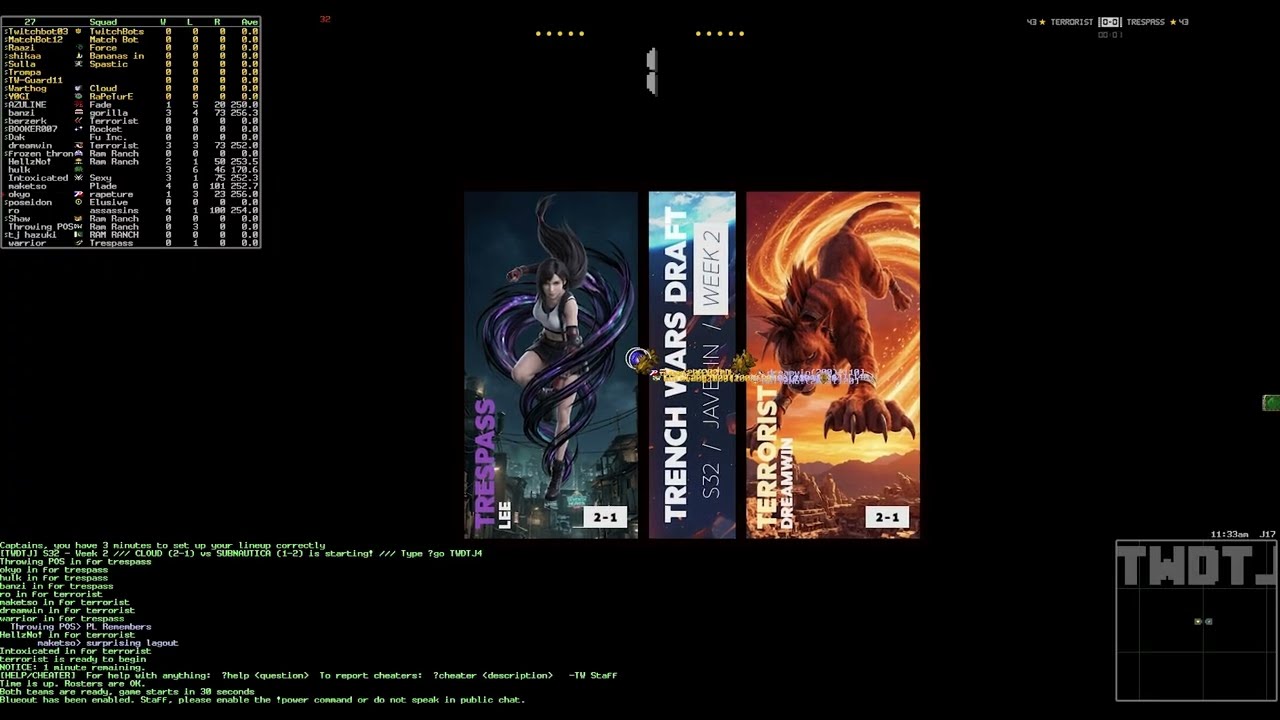Select the Ave column header
1280x720 pixels.
tap(249, 22)
